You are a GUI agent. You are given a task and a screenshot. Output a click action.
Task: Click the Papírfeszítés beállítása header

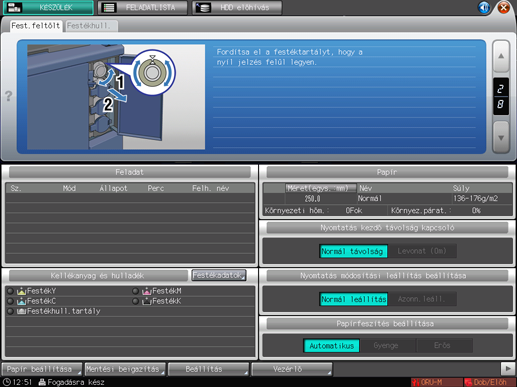click(387, 324)
